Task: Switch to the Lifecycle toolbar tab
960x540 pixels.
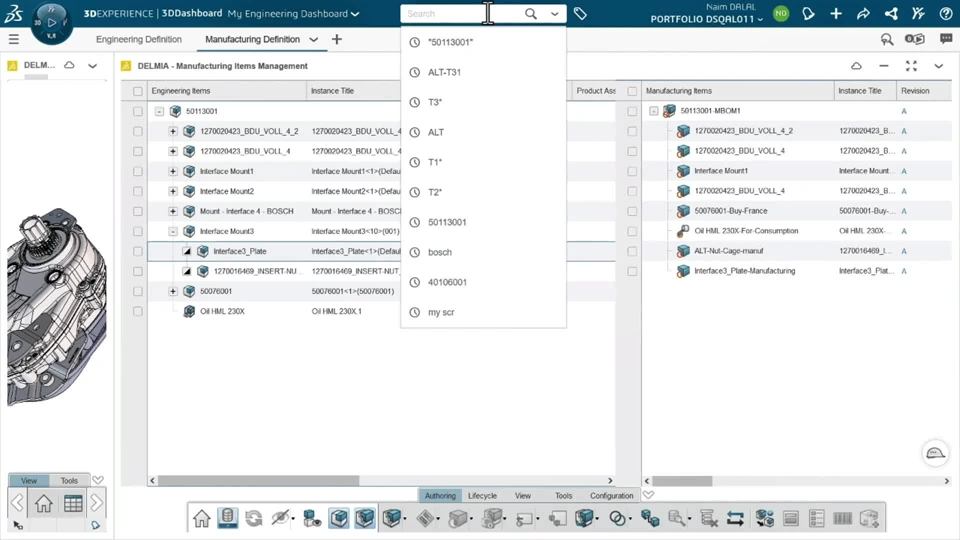Action: point(482,496)
